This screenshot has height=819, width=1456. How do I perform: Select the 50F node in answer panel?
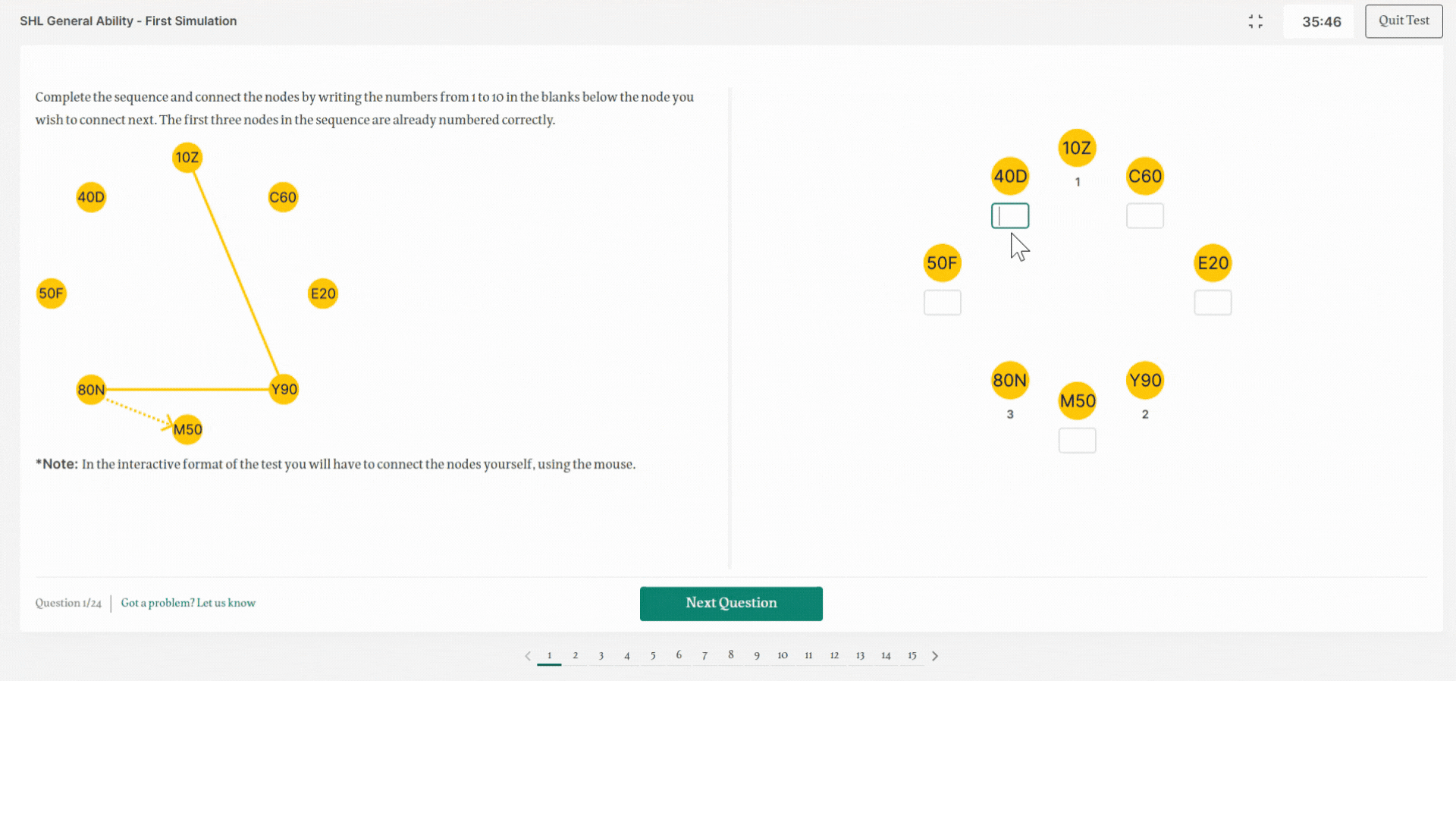tap(943, 263)
